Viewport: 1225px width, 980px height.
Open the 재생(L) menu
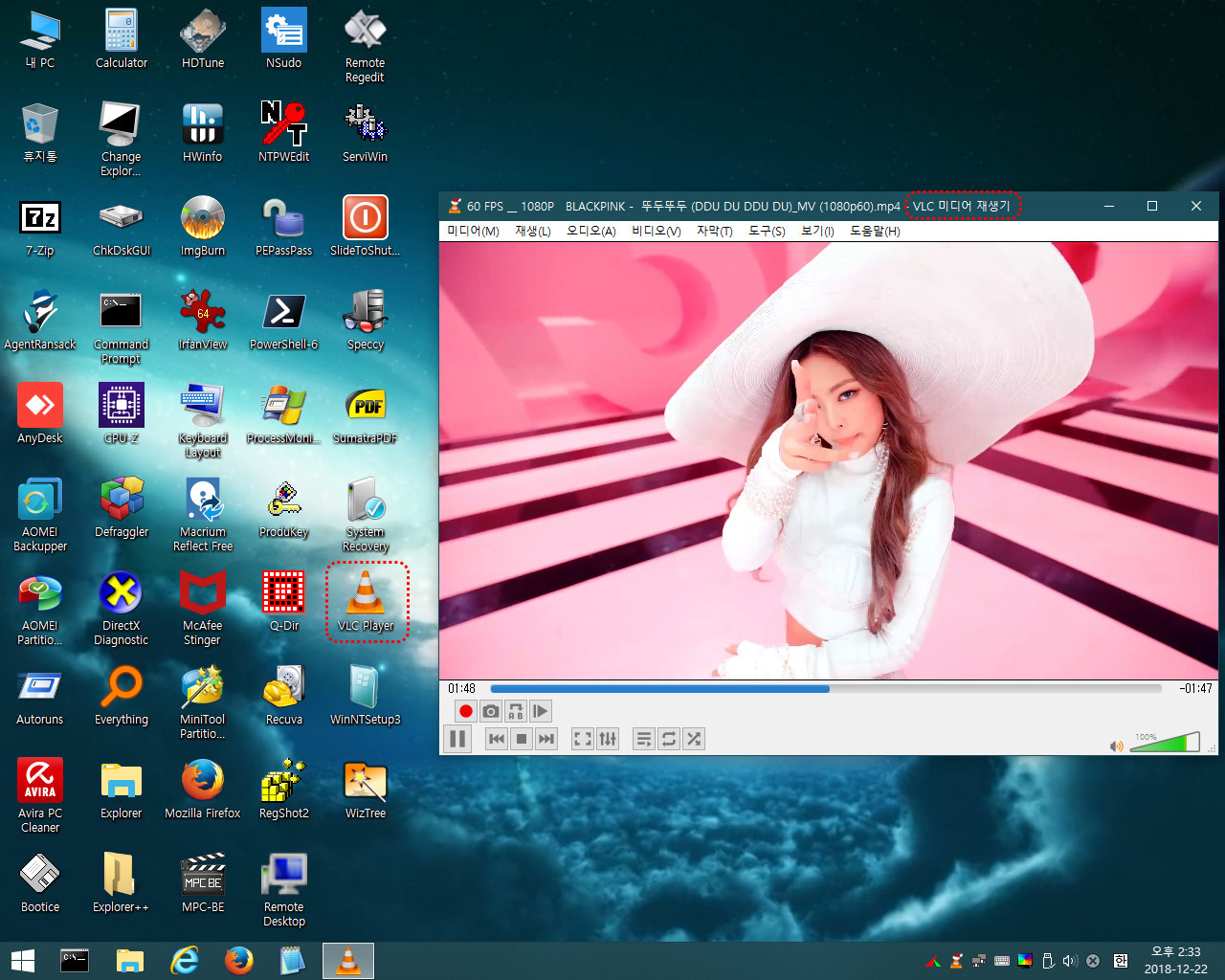[x=533, y=231]
